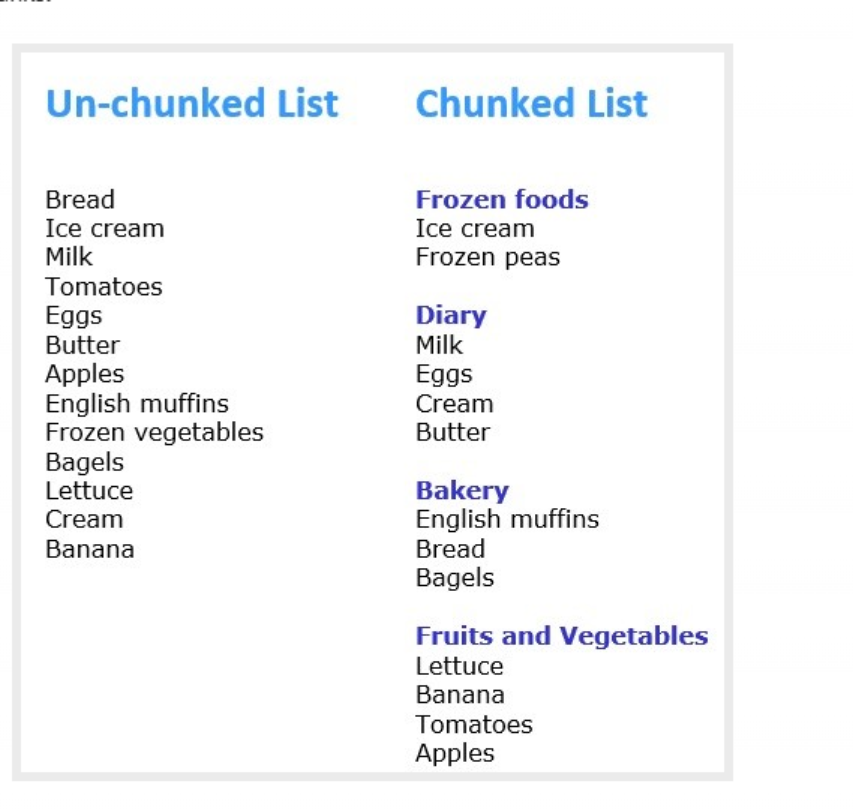Select "Milk" in the un-chunked list
Viewport: 853px width, 810px height.
point(69,258)
